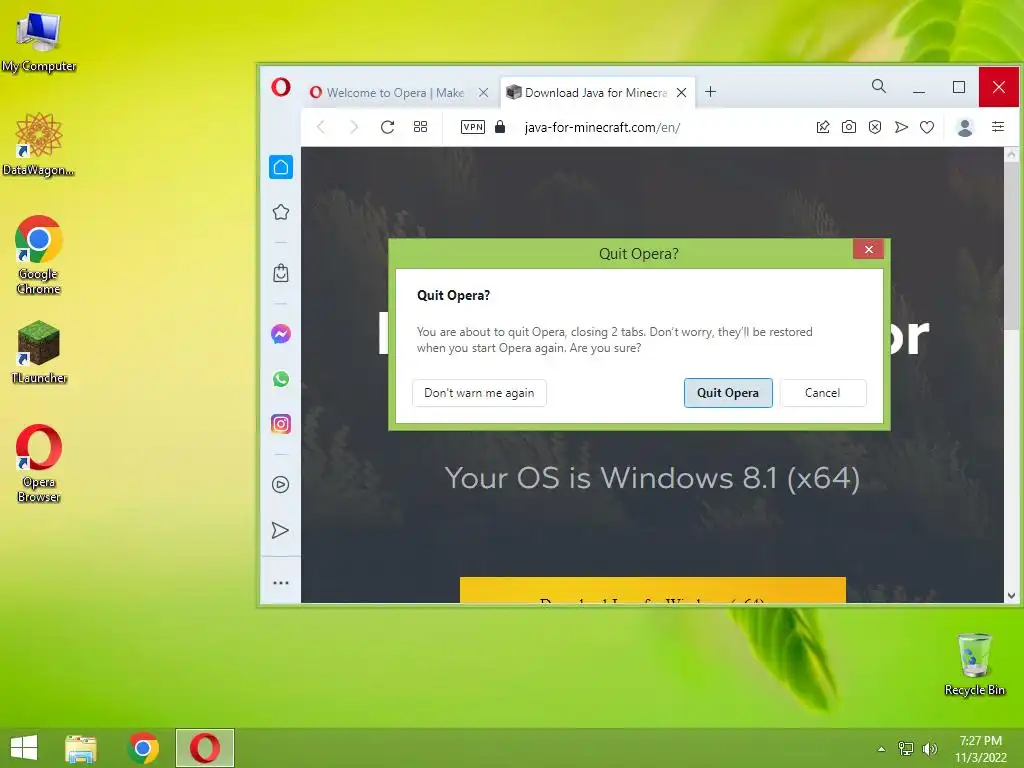This screenshot has width=1024, height=768.
Task: Open the Player icon in sidebar
Action: 281,485
